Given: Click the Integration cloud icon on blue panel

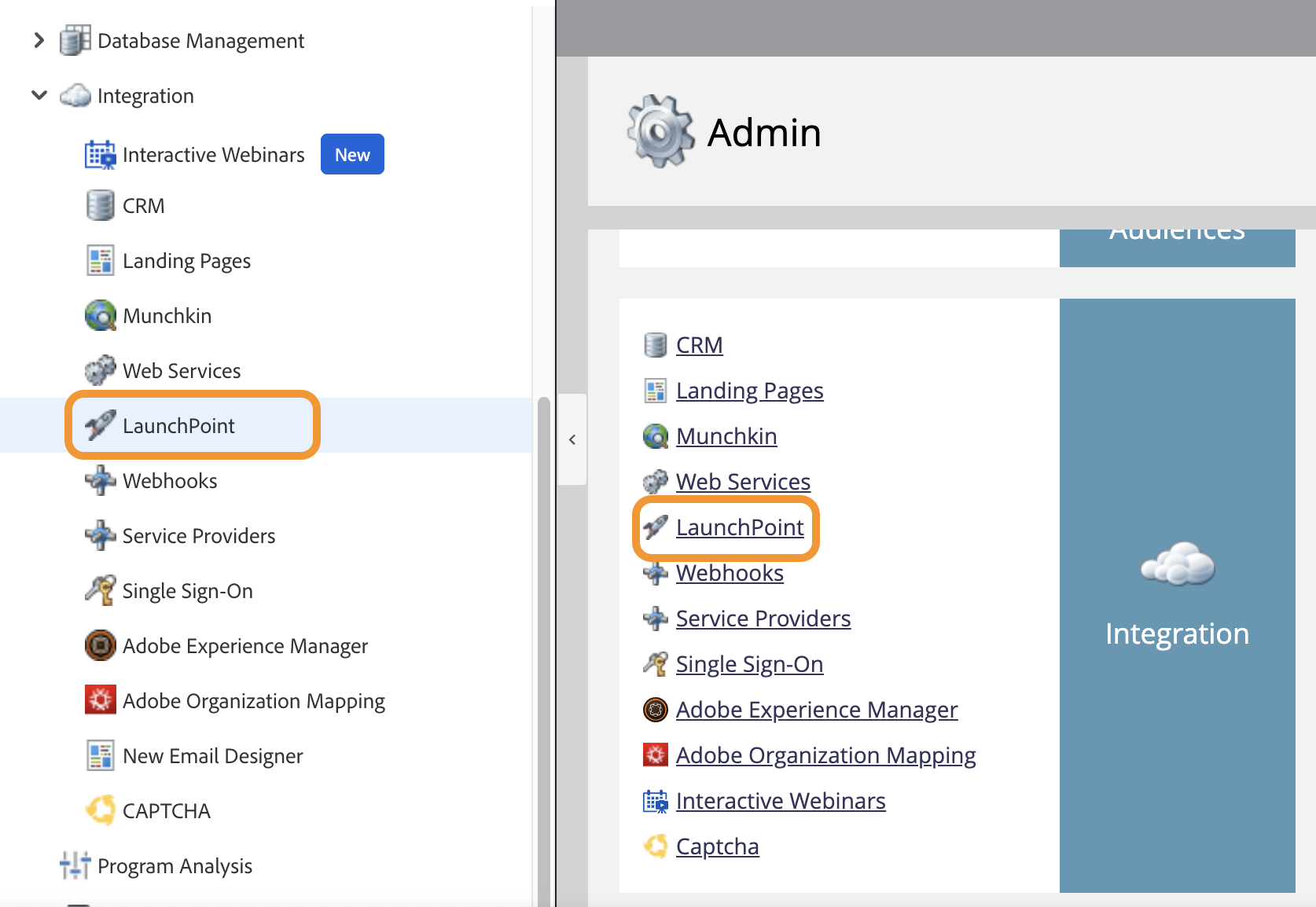Looking at the screenshot, I should click(x=1178, y=564).
